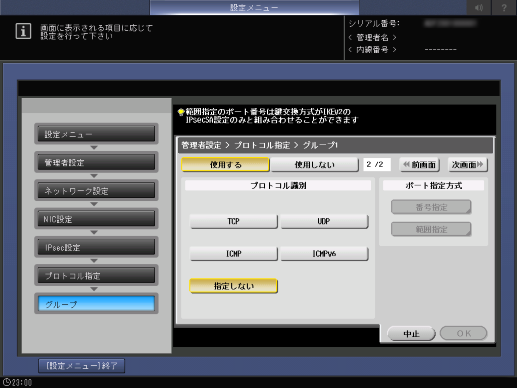
Task: Select the highlighted グループ sidebar item
Action: [x=96, y=304]
